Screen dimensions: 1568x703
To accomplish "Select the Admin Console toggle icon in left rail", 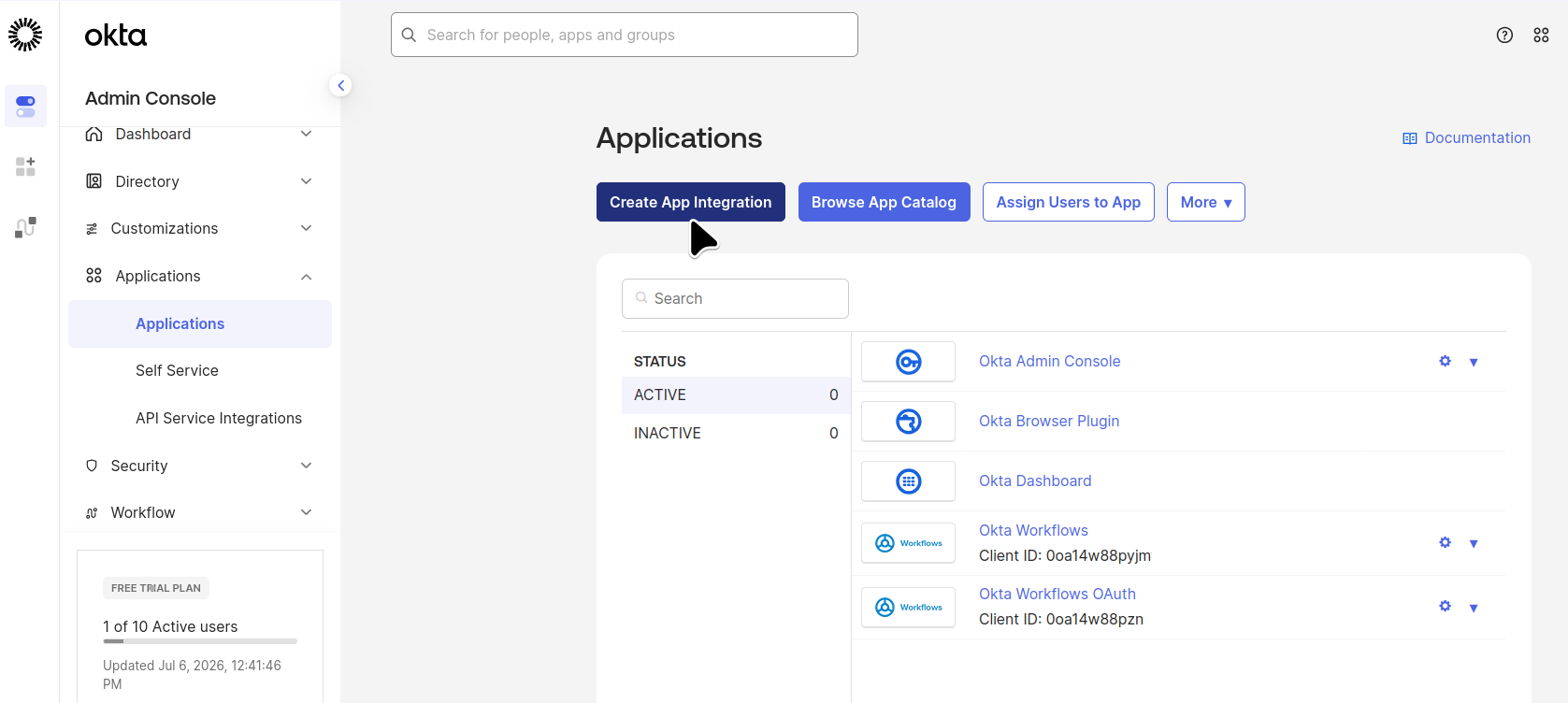I will click(25, 107).
